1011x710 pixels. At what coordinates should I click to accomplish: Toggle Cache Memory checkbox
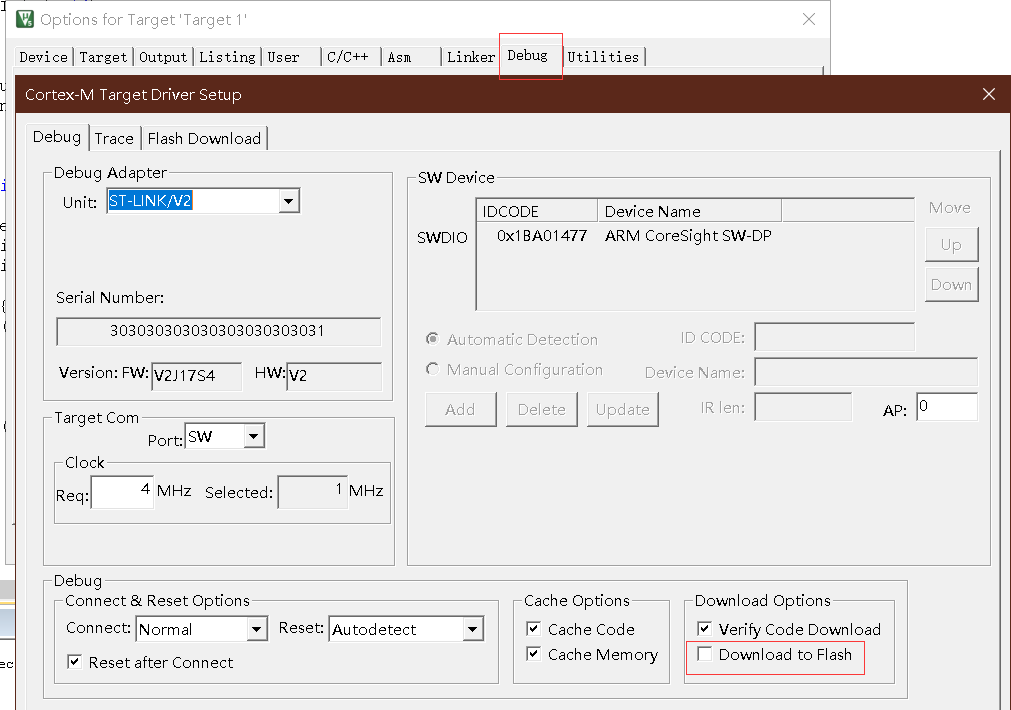(533, 654)
